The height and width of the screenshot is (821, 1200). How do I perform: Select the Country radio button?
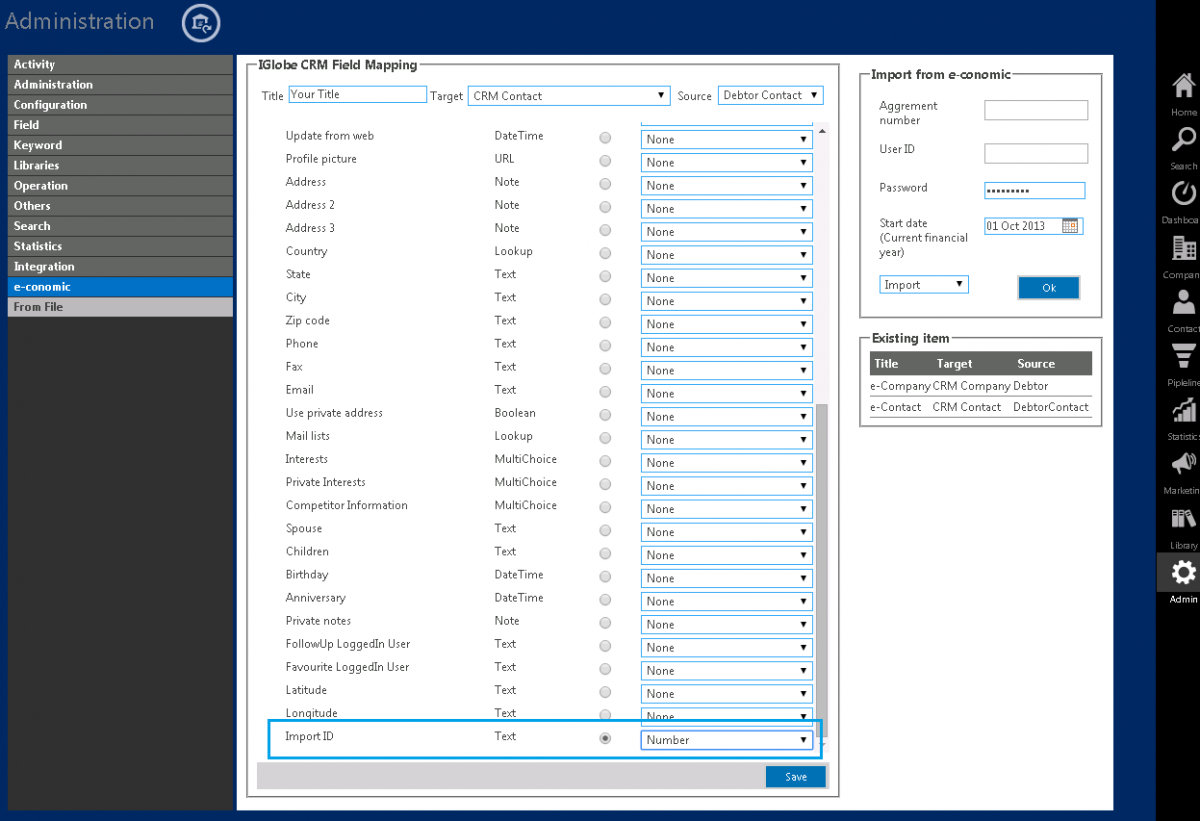(x=605, y=253)
